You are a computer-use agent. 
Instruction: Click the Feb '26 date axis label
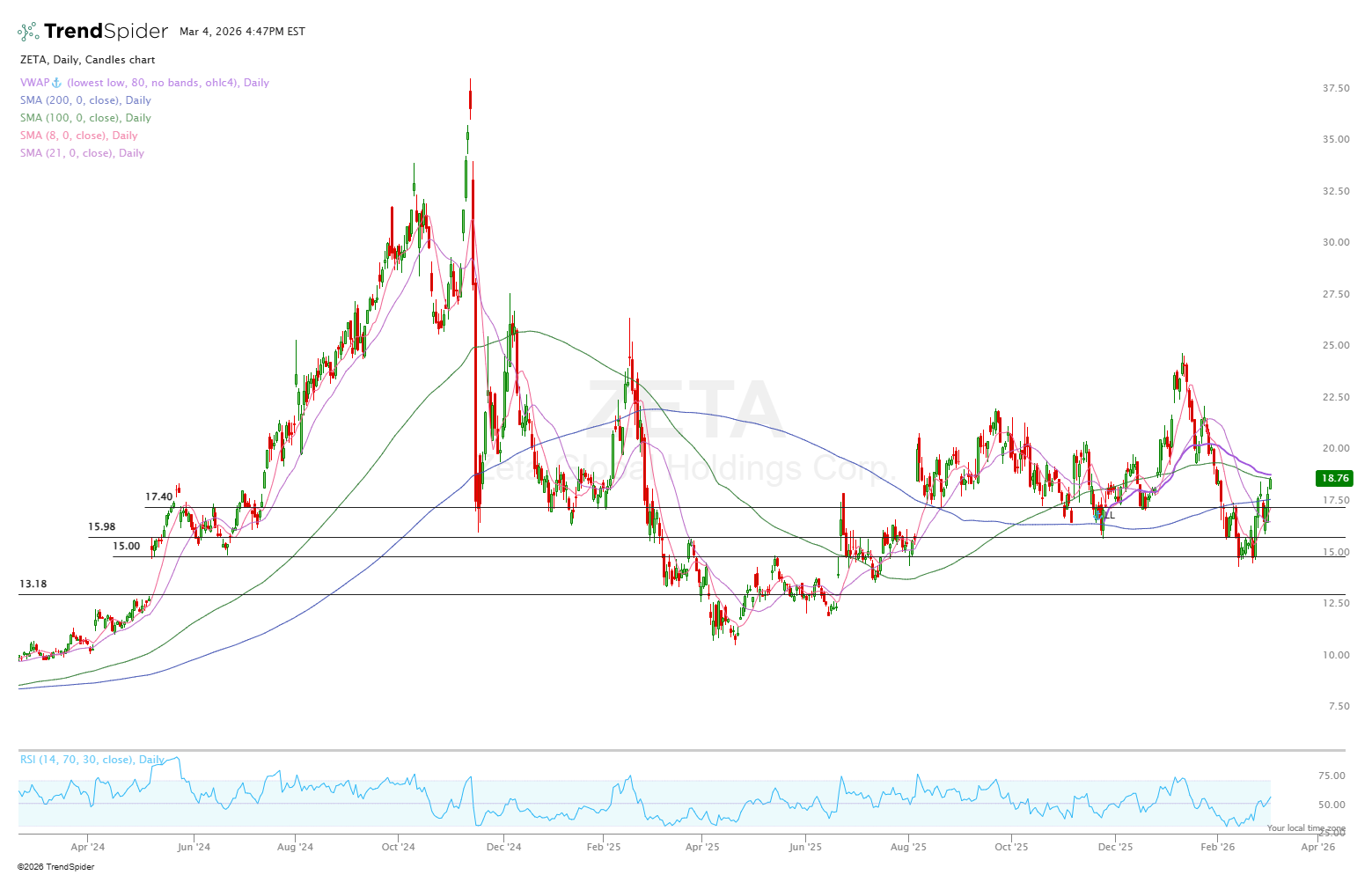click(1218, 848)
